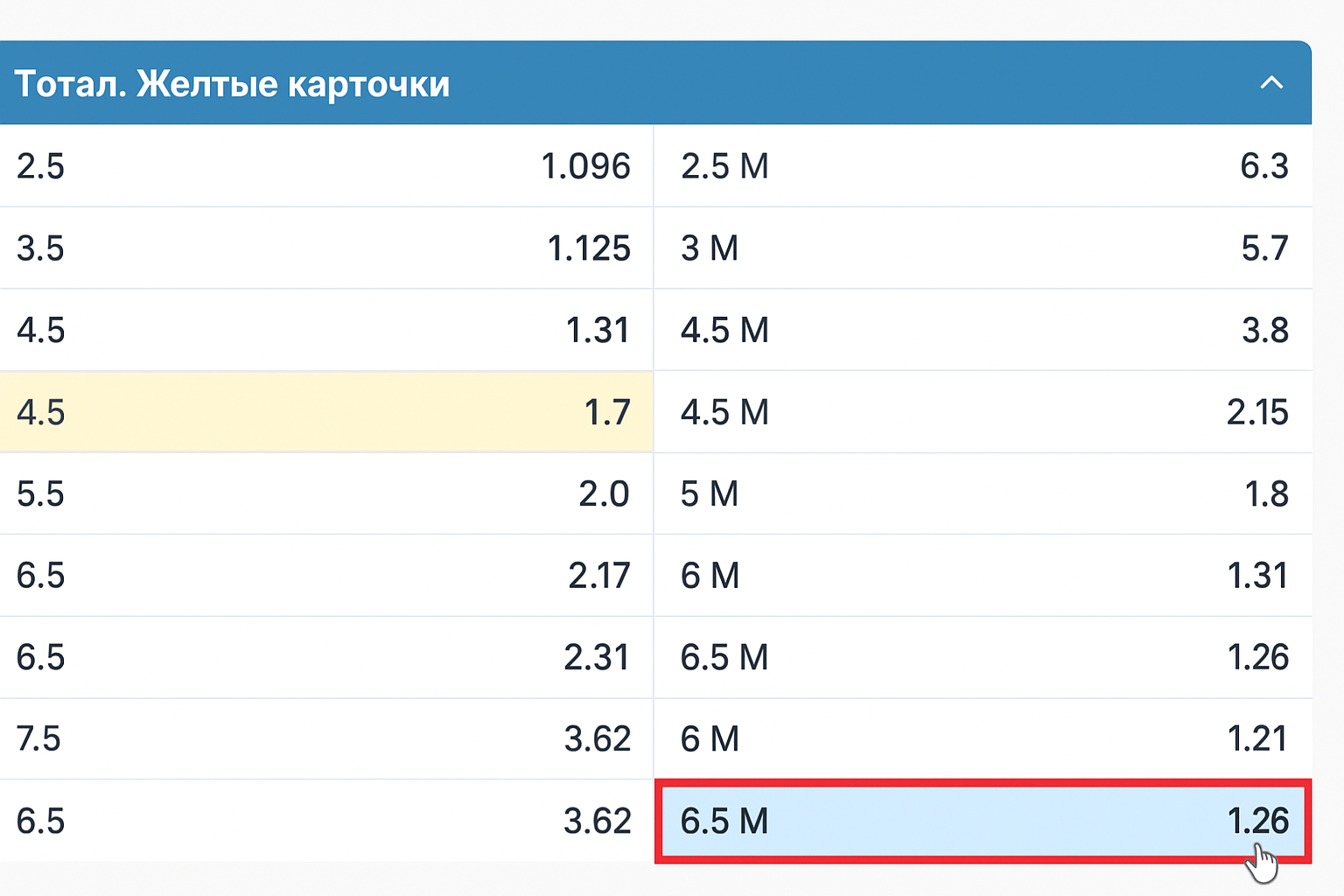1344x896 pixels.
Task: Select the 6 М odds of 1.21
Action: pyautogui.click(x=980, y=739)
